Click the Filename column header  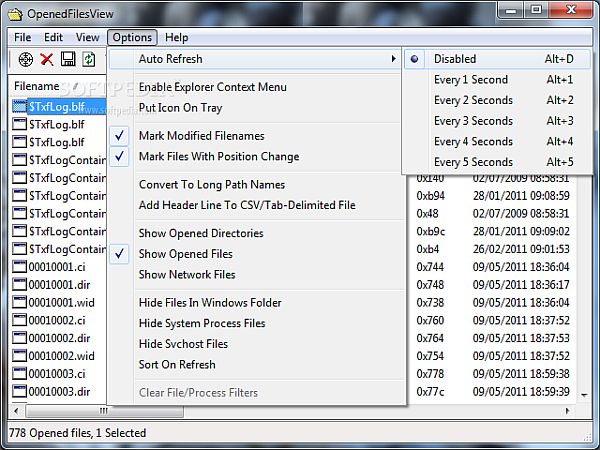(57, 86)
